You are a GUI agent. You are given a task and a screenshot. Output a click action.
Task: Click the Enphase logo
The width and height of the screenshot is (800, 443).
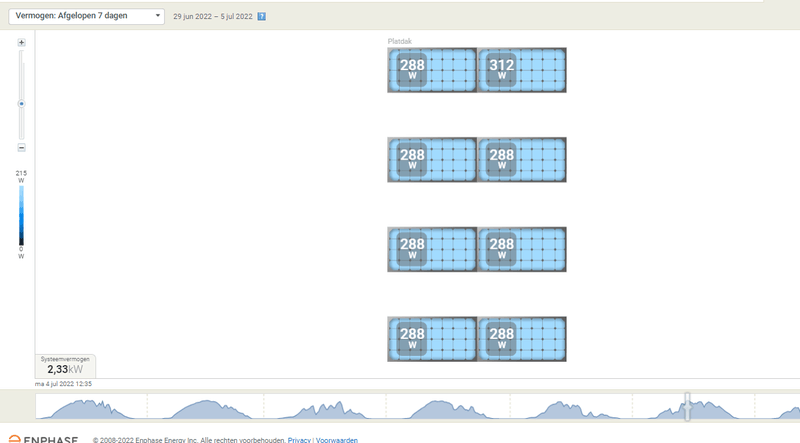pyautogui.click(x=43, y=439)
